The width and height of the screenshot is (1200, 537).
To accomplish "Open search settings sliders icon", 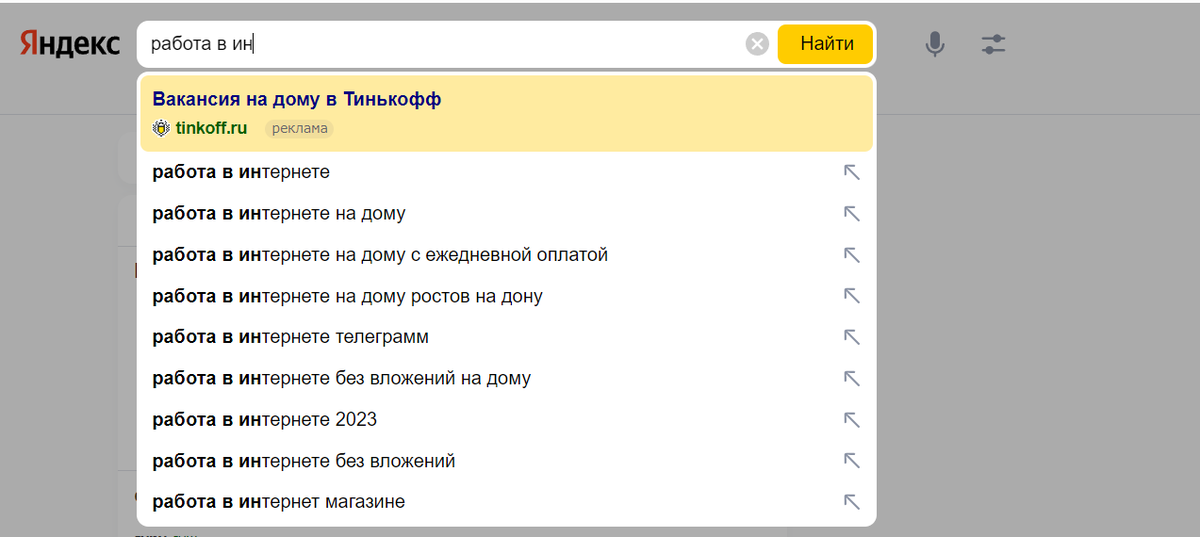I will tap(993, 44).
